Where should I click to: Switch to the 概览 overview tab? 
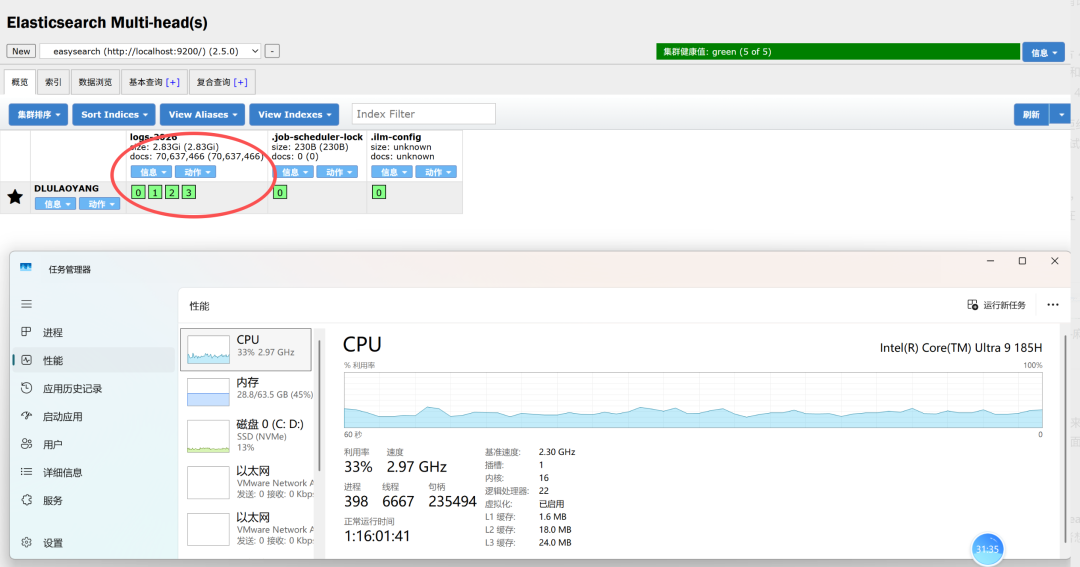point(20,82)
